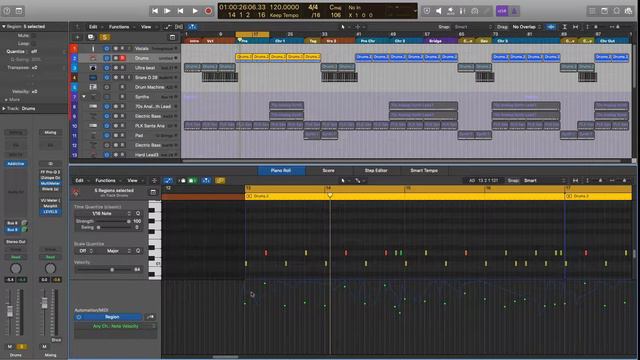The width and height of the screenshot is (640, 360).
Task: Go to beginning with the leftmost transport button
Action: [155, 11]
